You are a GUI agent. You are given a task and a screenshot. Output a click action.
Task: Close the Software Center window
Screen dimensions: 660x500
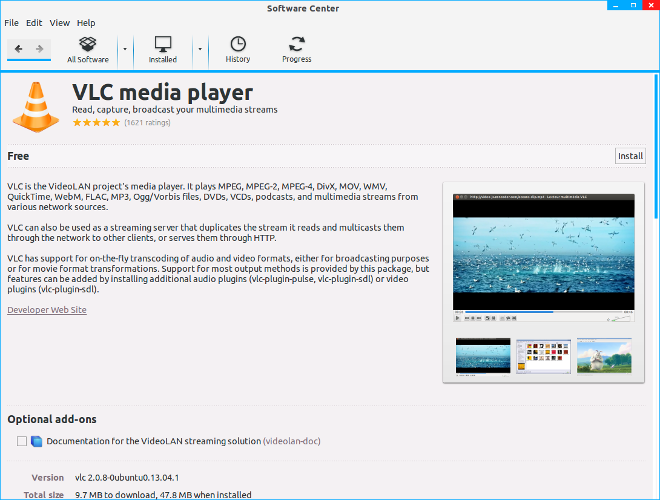coord(651,5)
